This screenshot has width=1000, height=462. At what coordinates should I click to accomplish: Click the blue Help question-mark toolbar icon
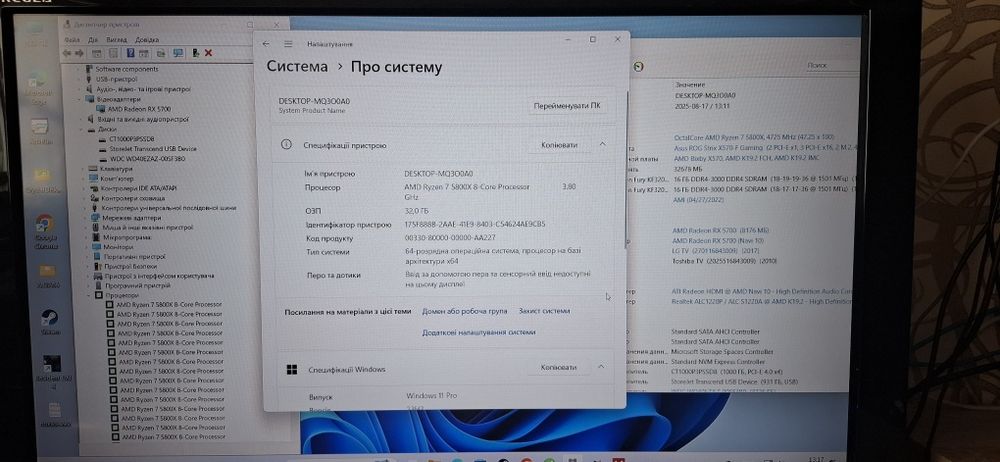click(x=131, y=53)
